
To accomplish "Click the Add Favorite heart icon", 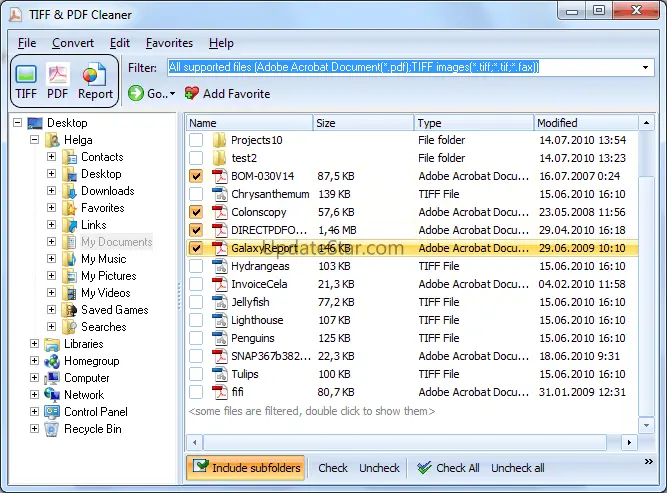I will point(192,94).
